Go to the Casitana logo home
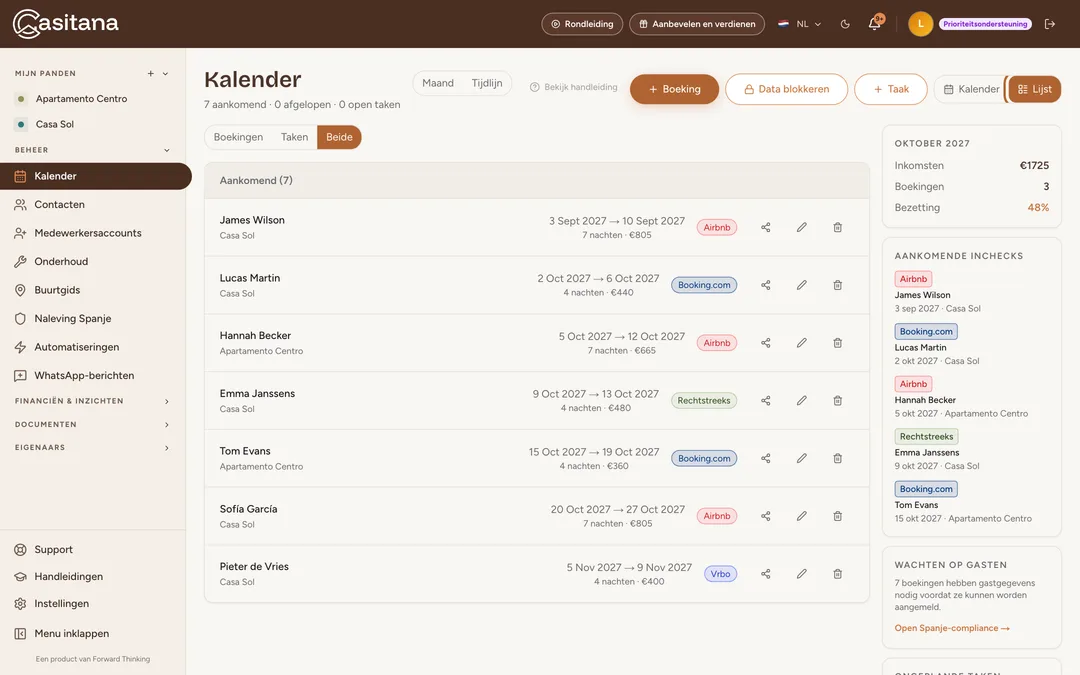 coord(65,23)
